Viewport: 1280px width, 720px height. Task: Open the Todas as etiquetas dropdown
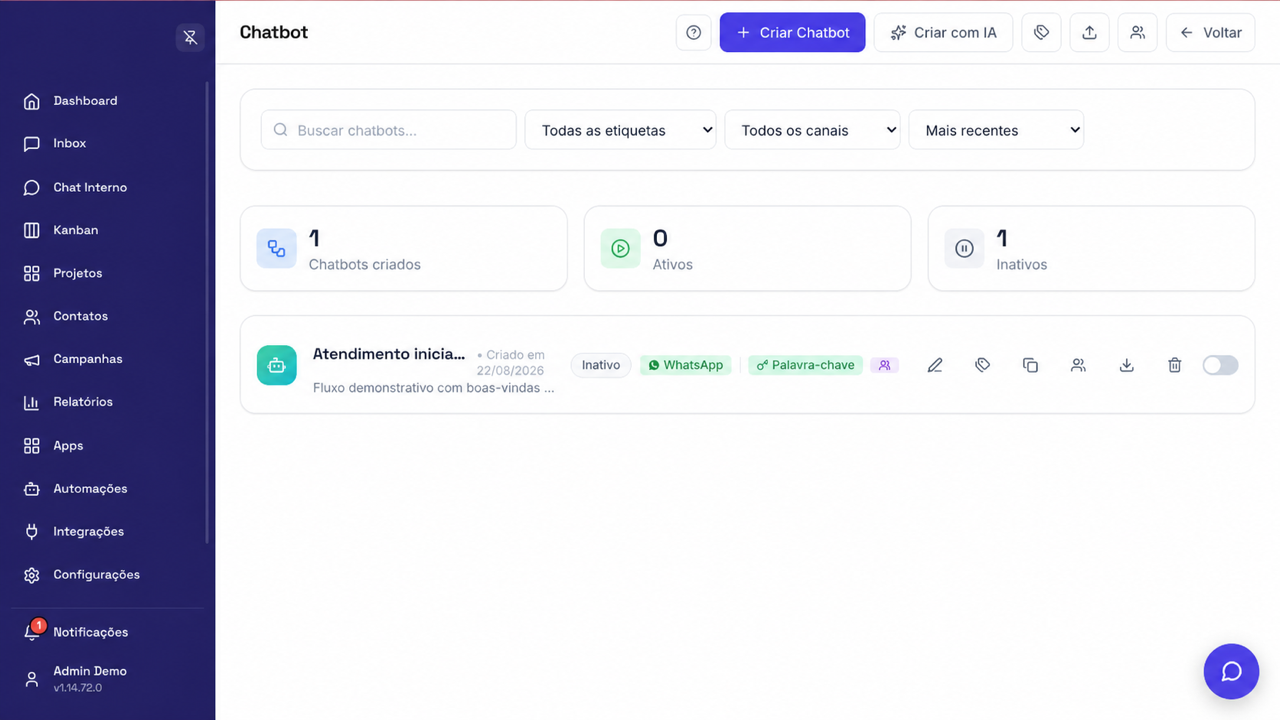(620, 130)
